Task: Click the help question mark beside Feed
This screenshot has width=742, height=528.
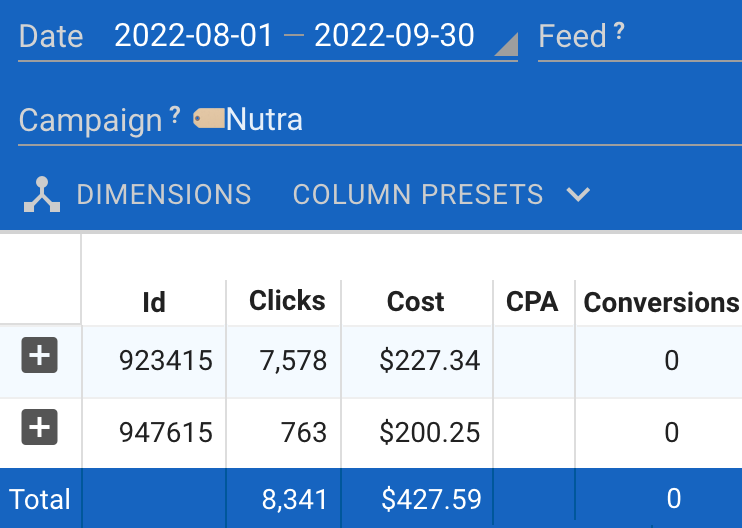Action: [x=619, y=33]
